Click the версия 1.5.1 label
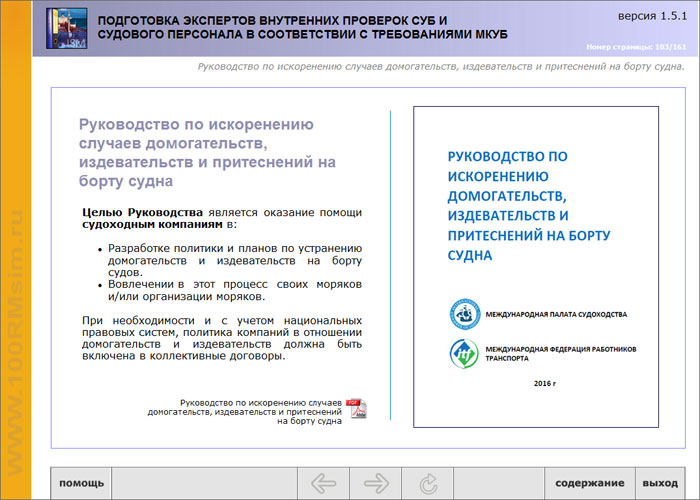 pos(652,16)
